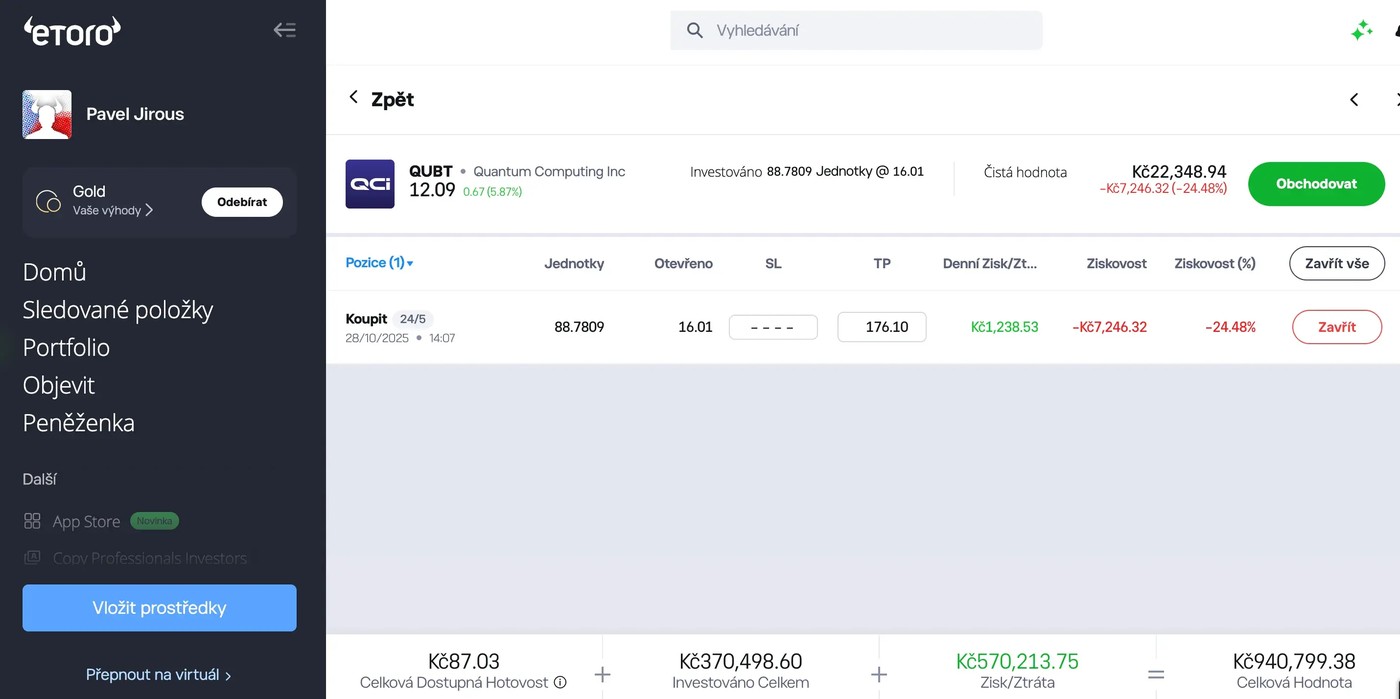The height and width of the screenshot is (699, 1400).
Task: Open QUBT ticker name
Action: (x=431, y=171)
